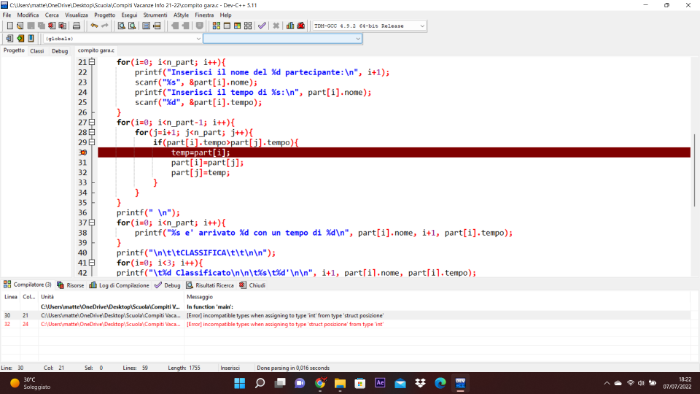Open the Help menu
700x394 pixels.
coord(225,15)
